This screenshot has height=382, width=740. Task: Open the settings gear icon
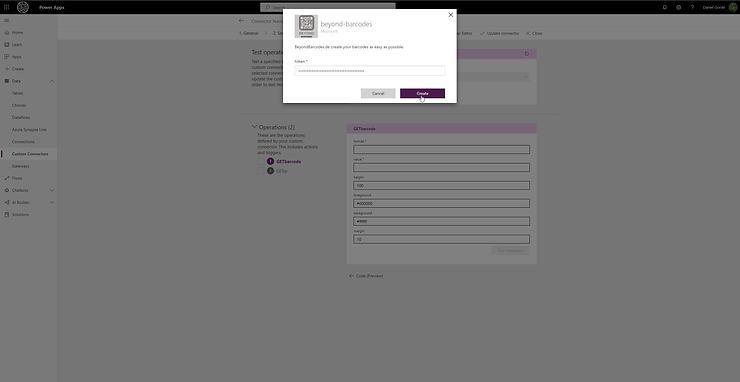678,7
